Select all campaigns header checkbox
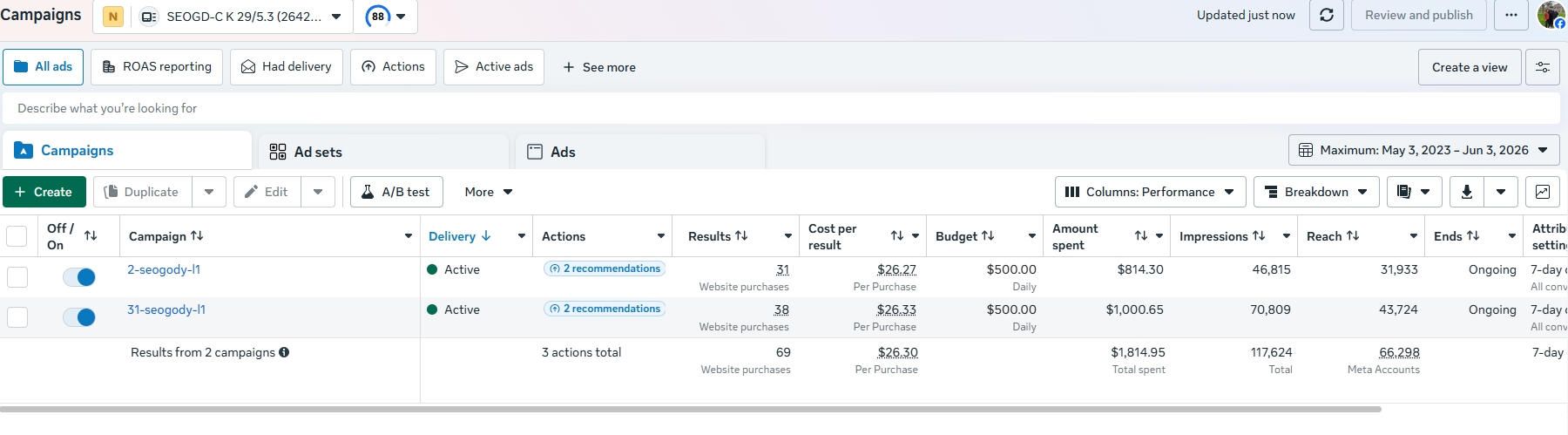The image size is (1568, 435). point(17,236)
